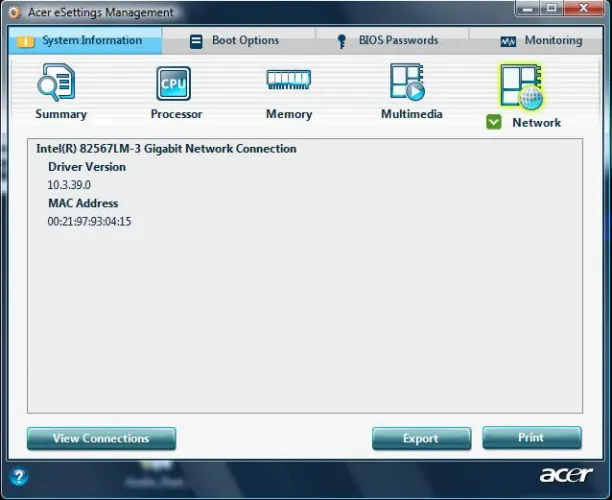612x500 pixels.
Task: Switch to the System Information tab
Action: 85,41
